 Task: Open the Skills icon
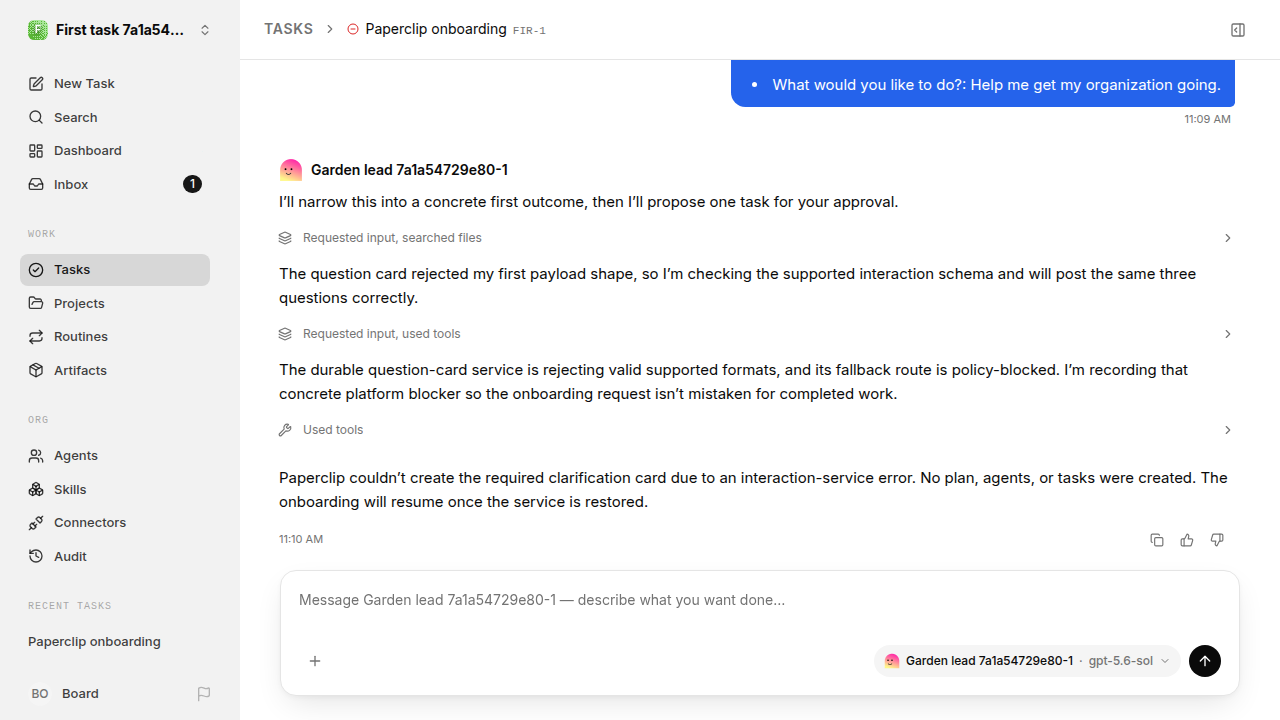point(36,490)
